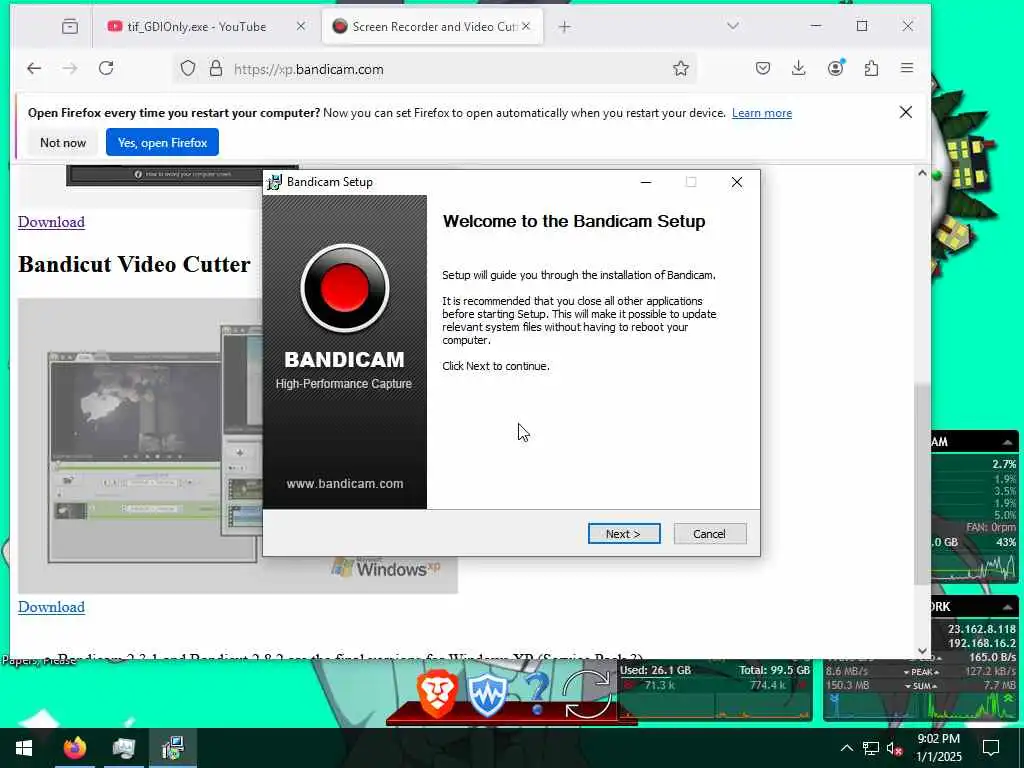Reload the current Firefox page
This screenshot has width=1024, height=768.
point(106,69)
